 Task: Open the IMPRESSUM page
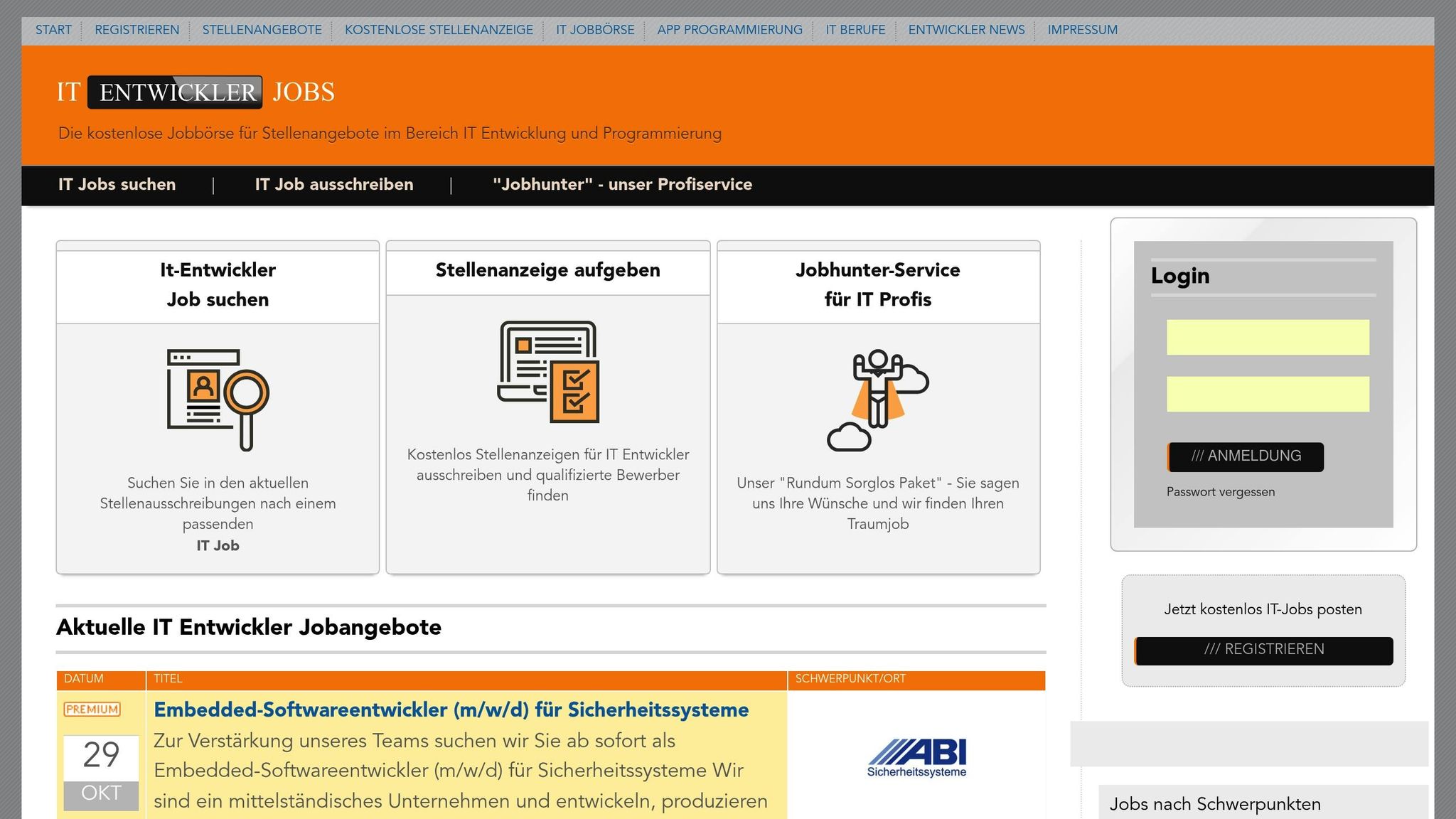point(1082,30)
